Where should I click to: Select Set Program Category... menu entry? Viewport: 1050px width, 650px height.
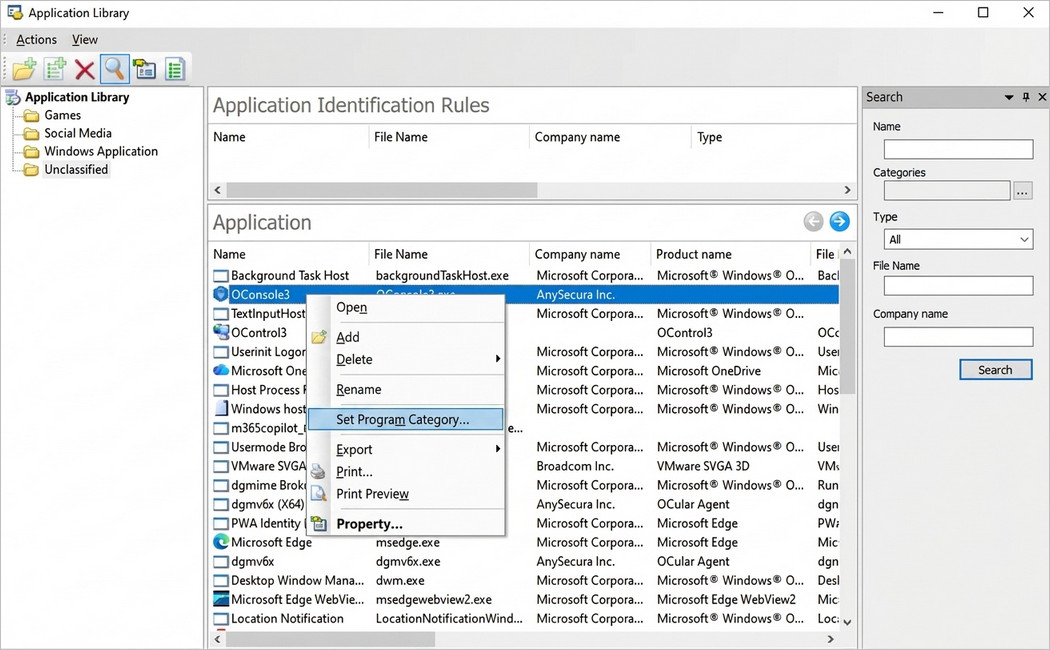click(x=406, y=420)
